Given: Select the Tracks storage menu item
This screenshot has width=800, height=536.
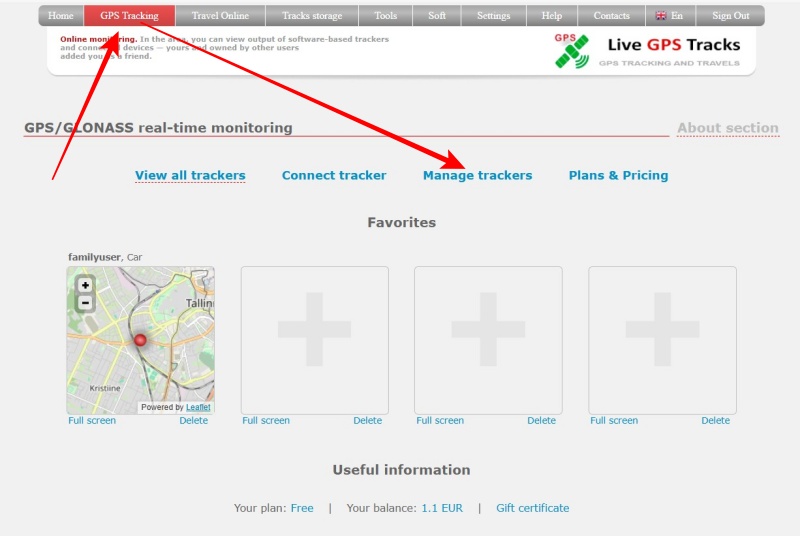Looking at the screenshot, I should tap(312, 16).
